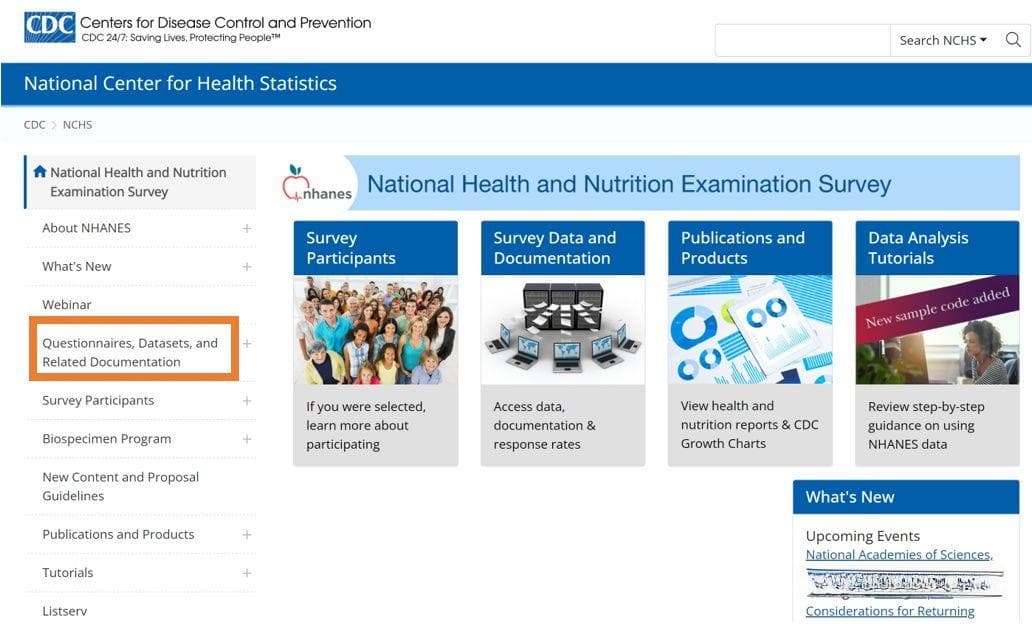
Task: Select New Content and Proposal Guidelines
Action: [x=120, y=486]
